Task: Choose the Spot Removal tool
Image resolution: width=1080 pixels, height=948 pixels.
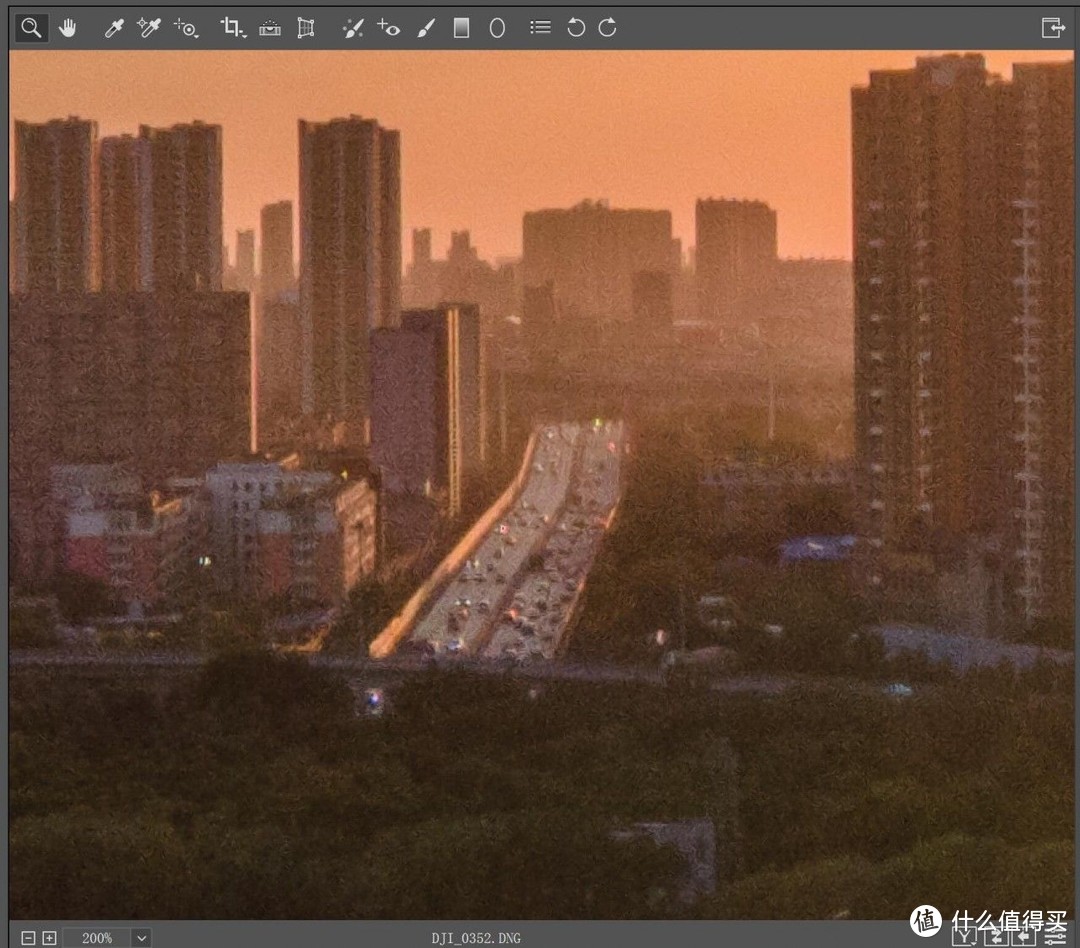Action: (x=352, y=28)
